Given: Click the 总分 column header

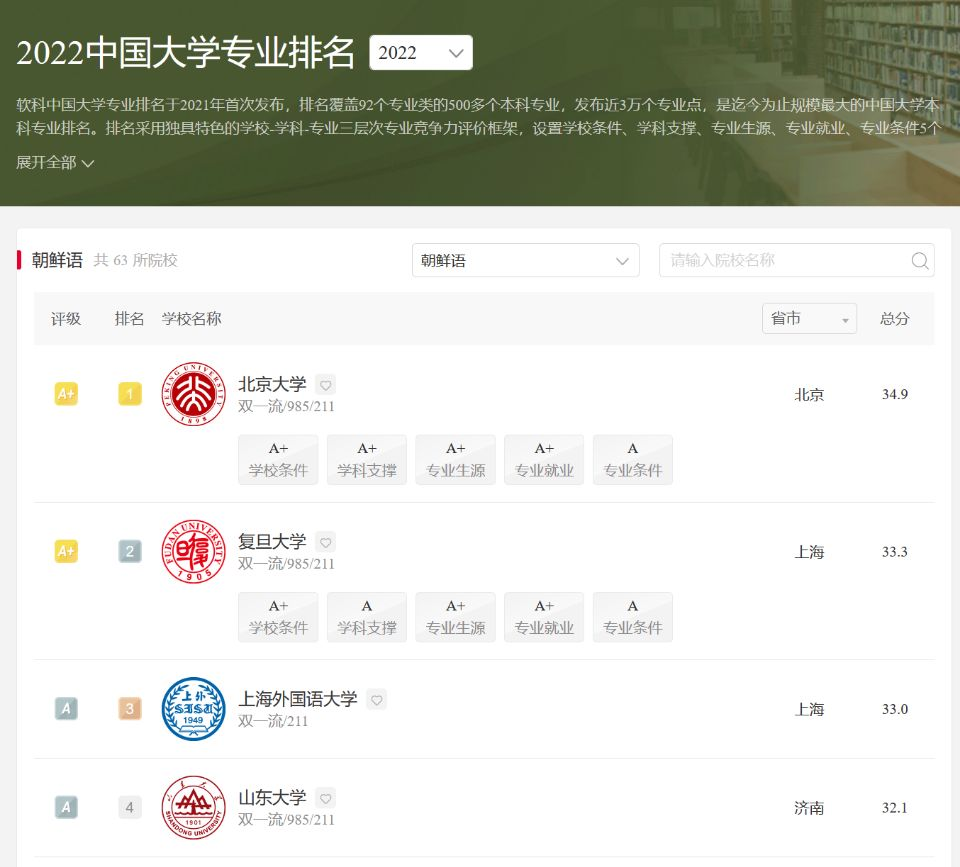Looking at the screenshot, I should click(x=894, y=318).
